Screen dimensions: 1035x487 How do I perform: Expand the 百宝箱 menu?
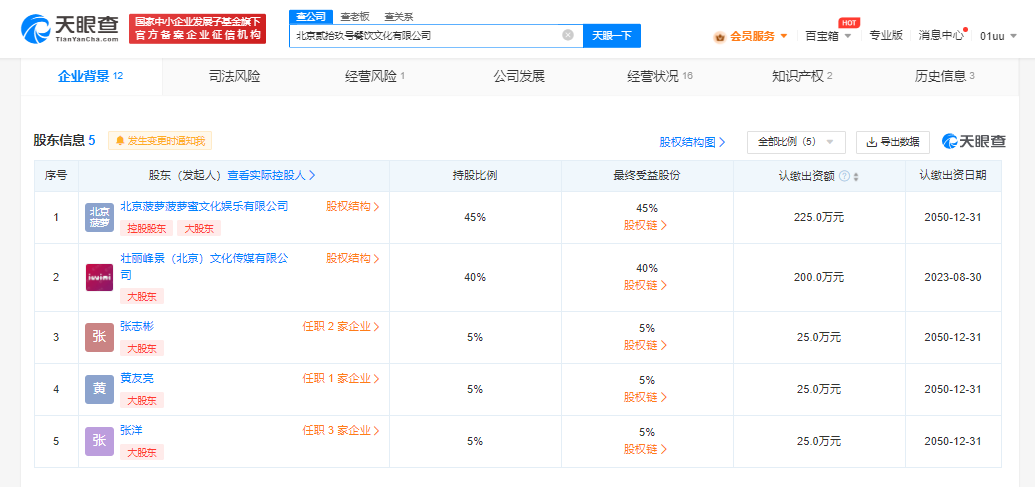[x=828, y=36]
